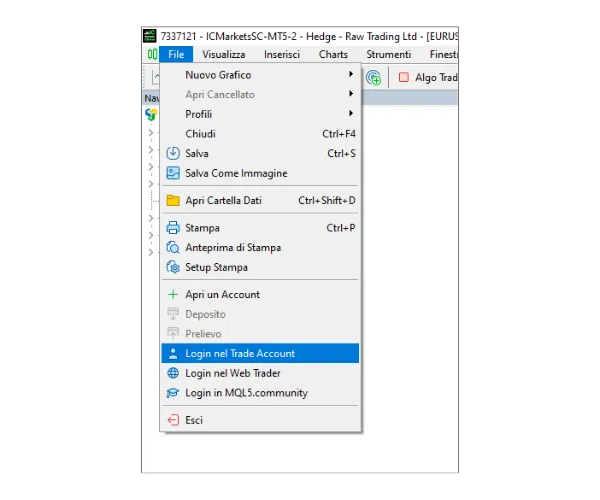600x500 pixels.
Task: Click the "Anteprima di Stampa" label
Action: click(x=233, y=248)
